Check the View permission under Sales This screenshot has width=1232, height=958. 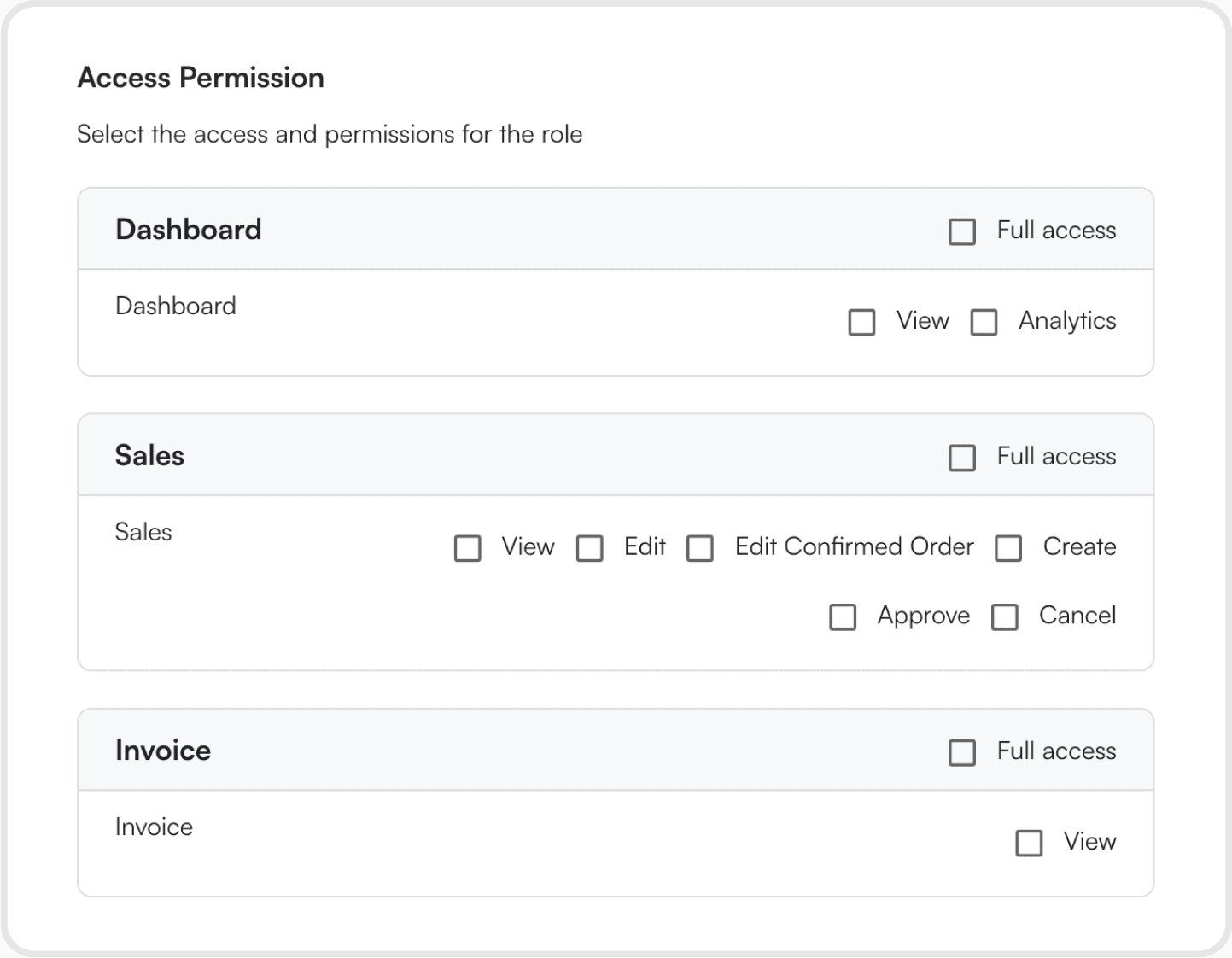click(468, 548)
